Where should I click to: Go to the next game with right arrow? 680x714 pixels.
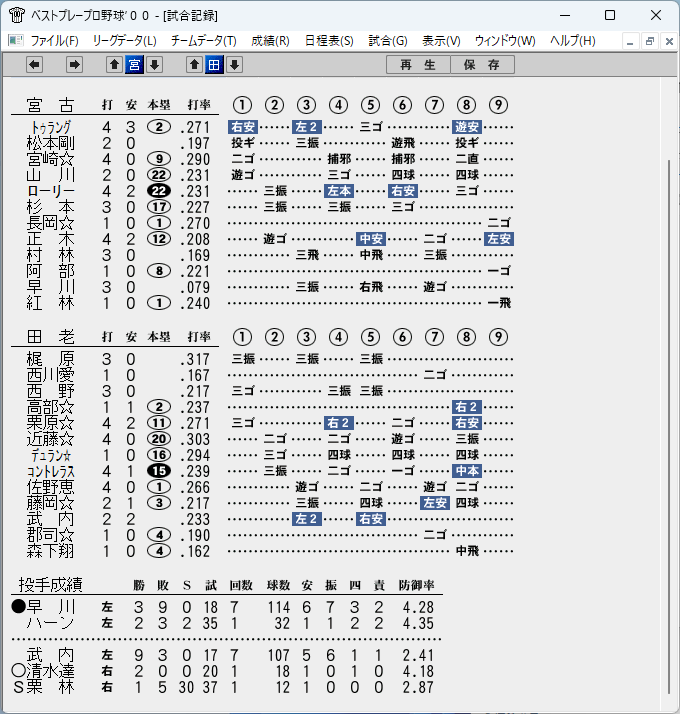(x=74, y=65)
